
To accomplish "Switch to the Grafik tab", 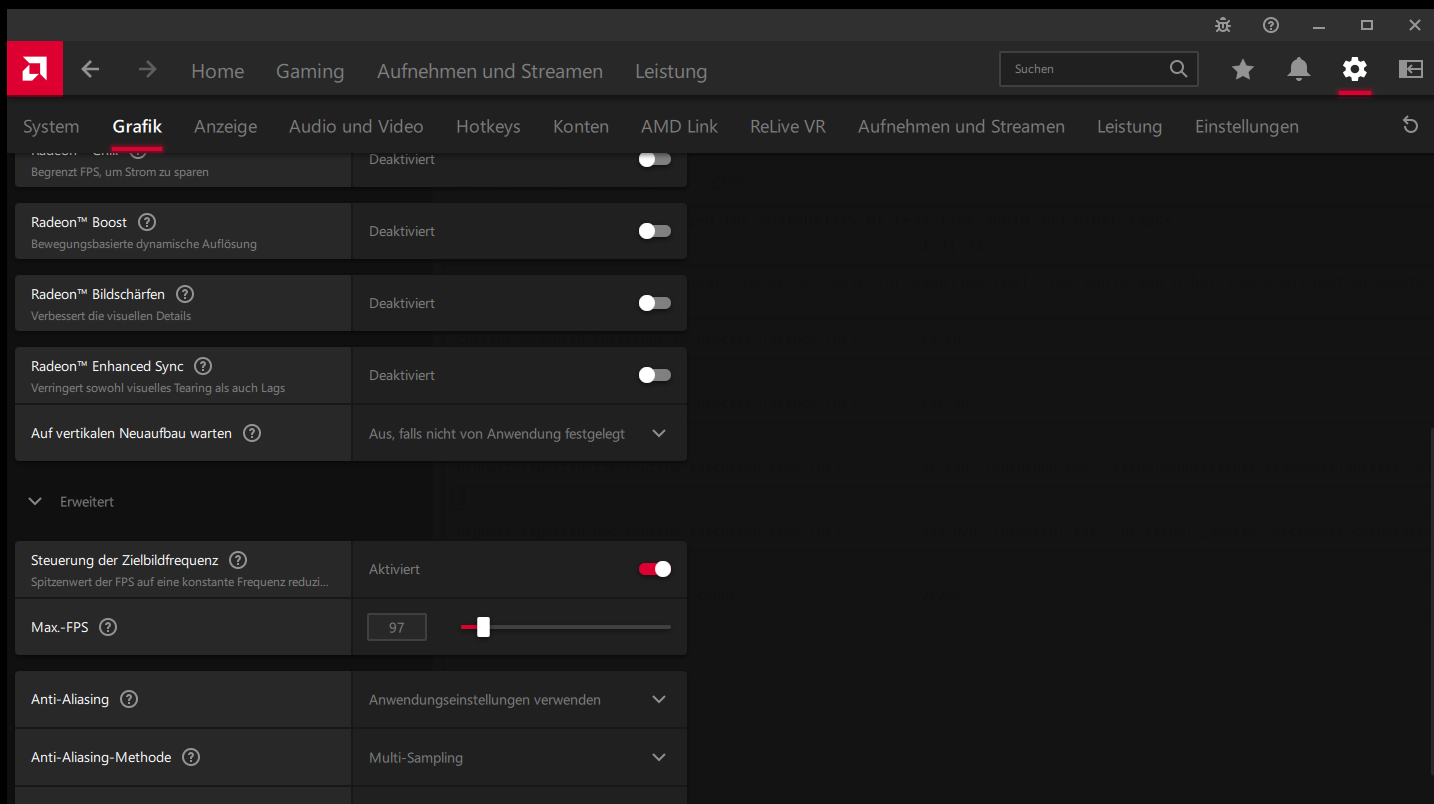I will (x=137, y=126).
